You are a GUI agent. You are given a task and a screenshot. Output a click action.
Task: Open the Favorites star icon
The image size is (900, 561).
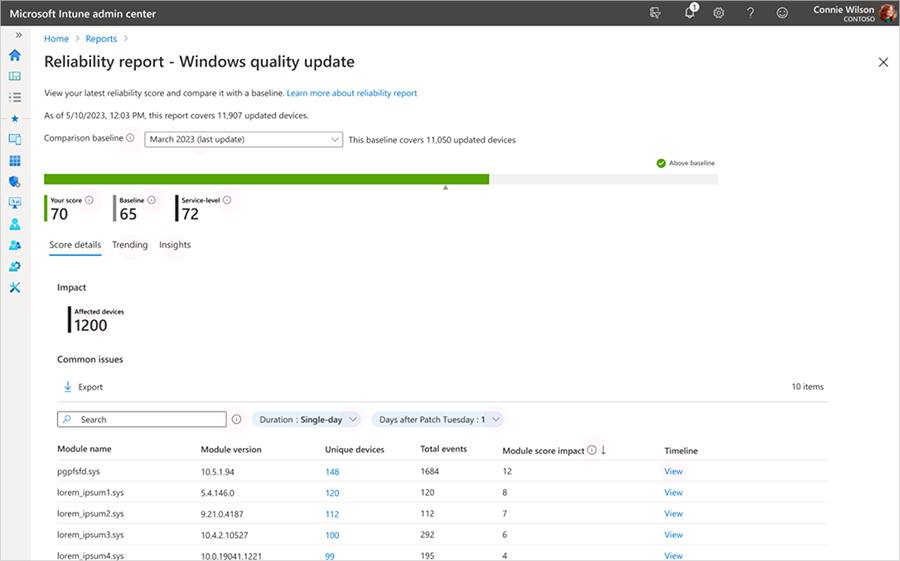click(15, 119)
